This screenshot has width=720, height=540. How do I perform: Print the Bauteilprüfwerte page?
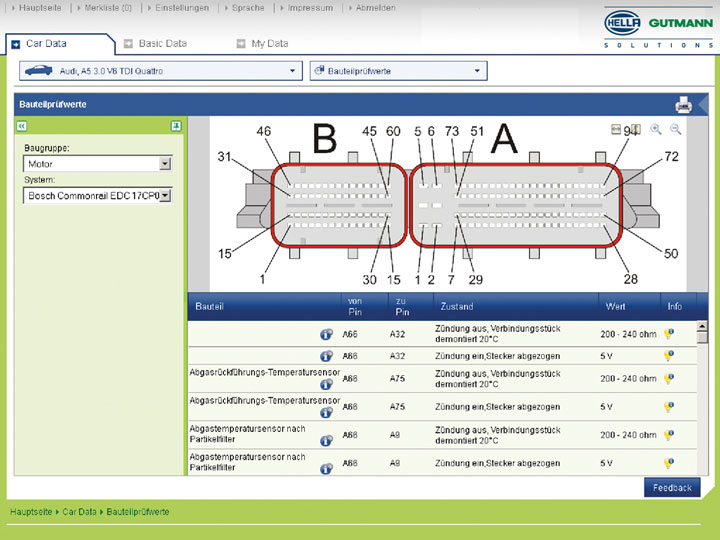point(683,104)
